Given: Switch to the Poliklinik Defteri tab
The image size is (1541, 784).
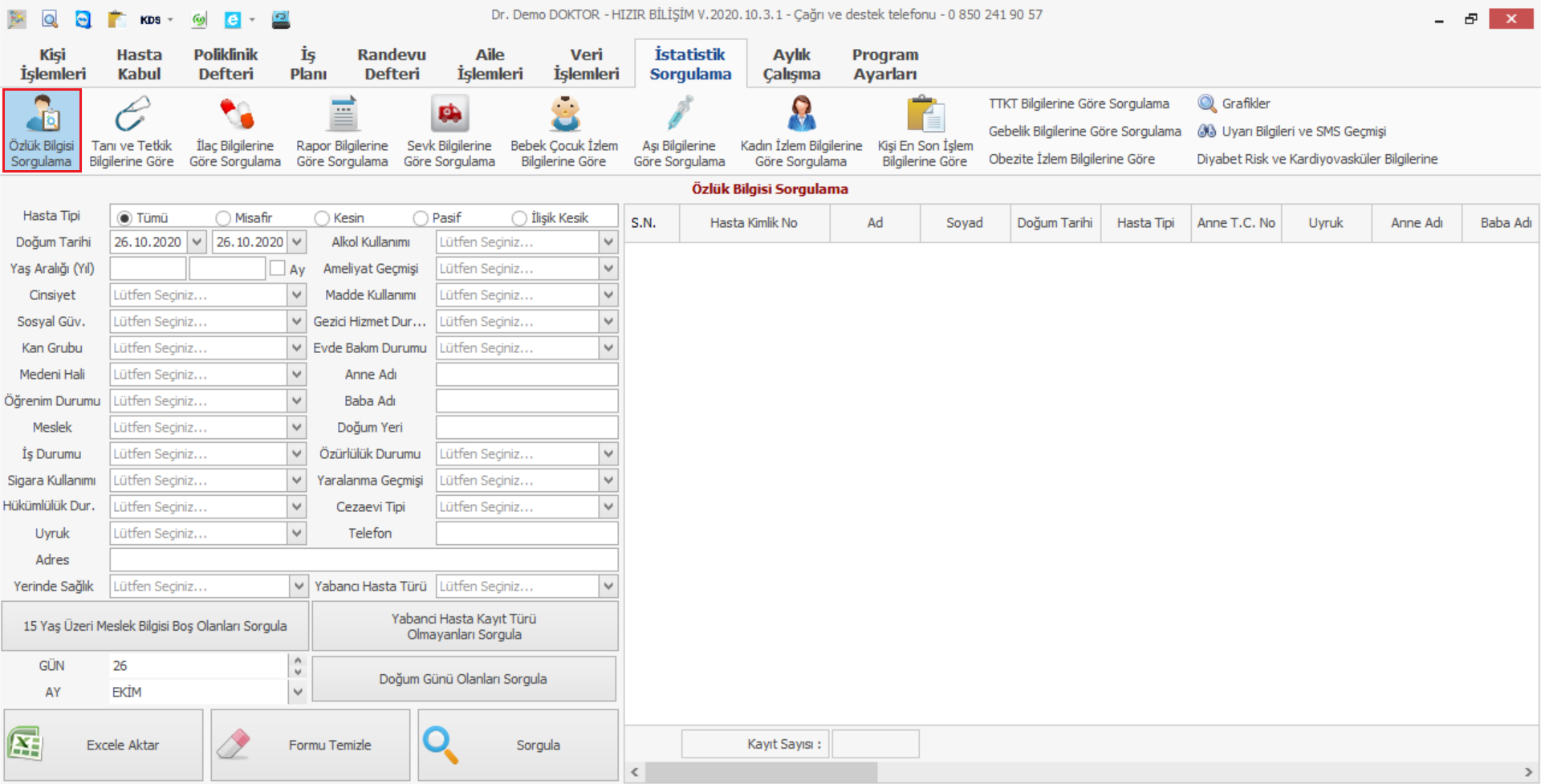Looking at the screenshot, I should (226, 64).
